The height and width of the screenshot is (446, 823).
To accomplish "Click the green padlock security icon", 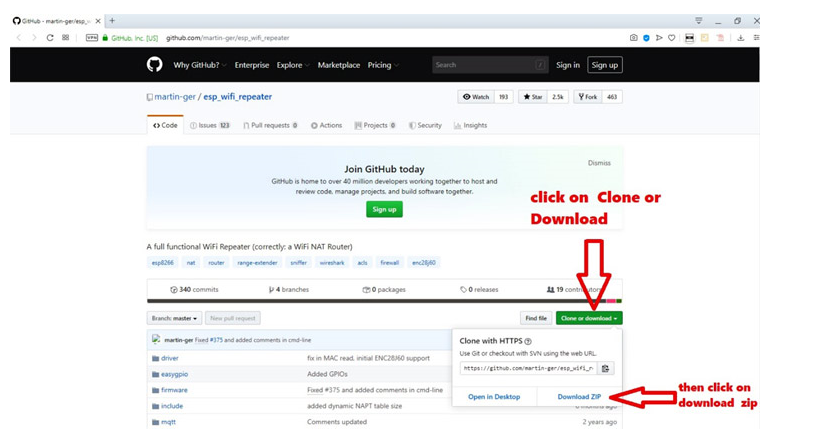I will coord(105,38).
